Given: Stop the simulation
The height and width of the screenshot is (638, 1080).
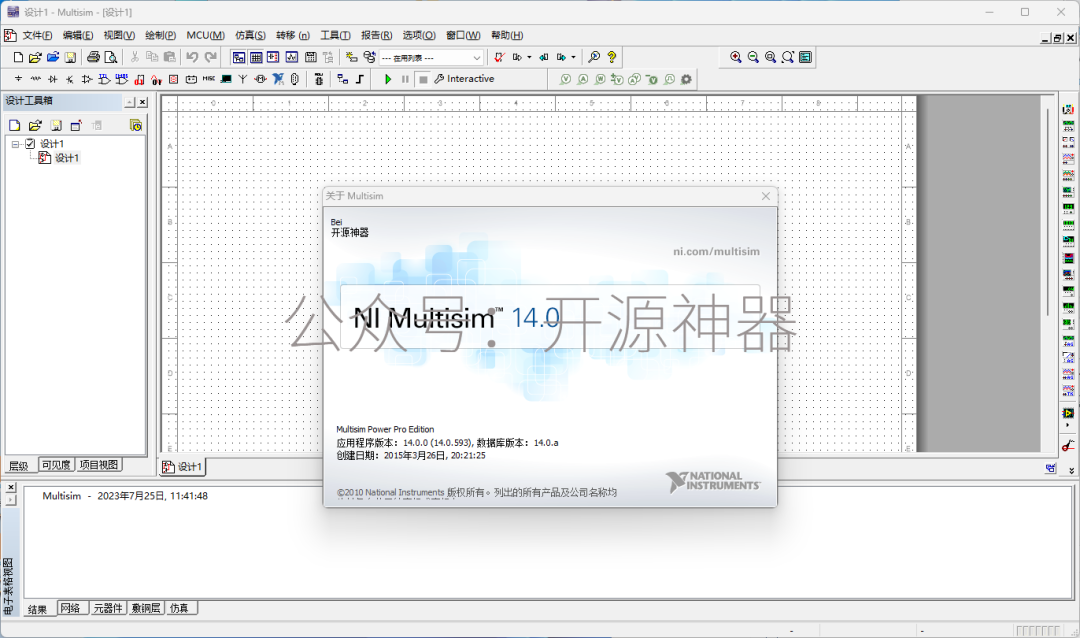Looking at the screenshot, I should [x=423, y=79].
